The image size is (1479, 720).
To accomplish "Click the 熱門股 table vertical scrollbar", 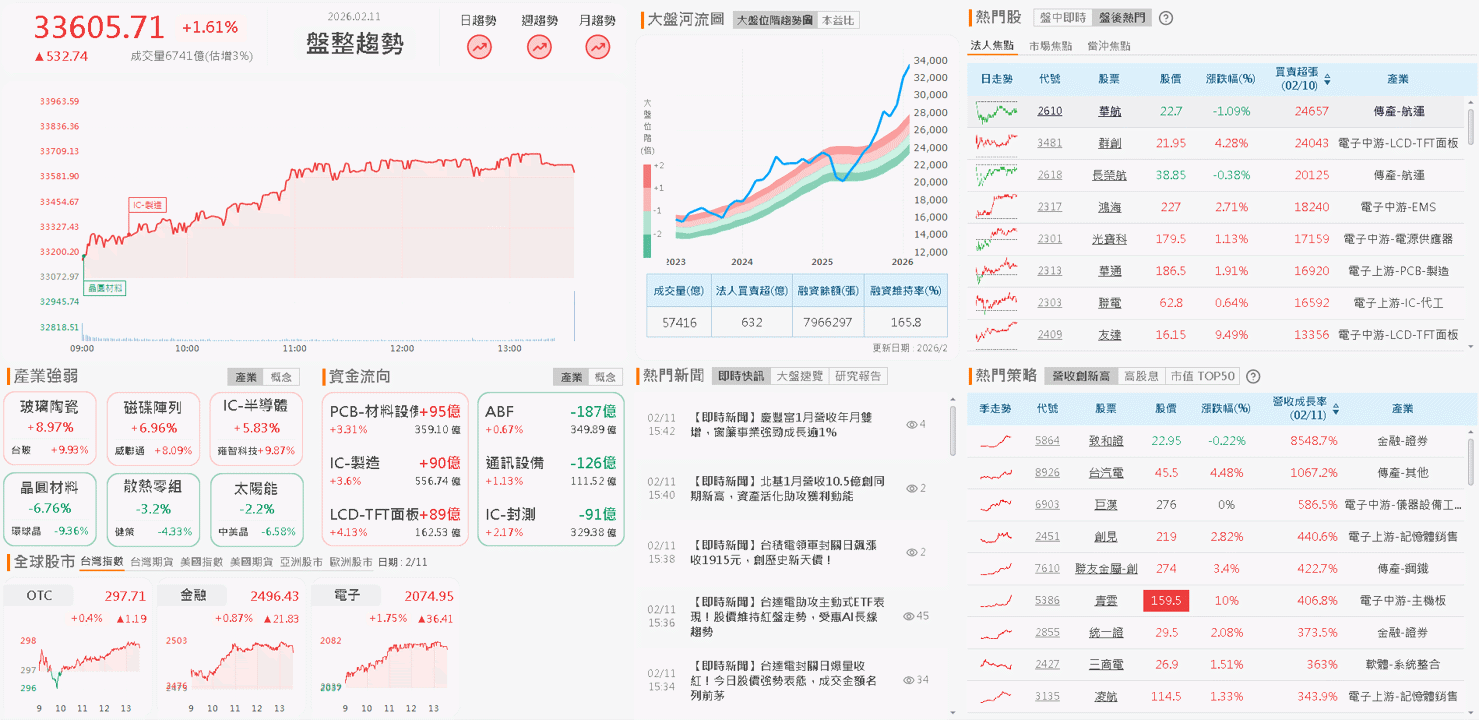I will [1471, 127].
